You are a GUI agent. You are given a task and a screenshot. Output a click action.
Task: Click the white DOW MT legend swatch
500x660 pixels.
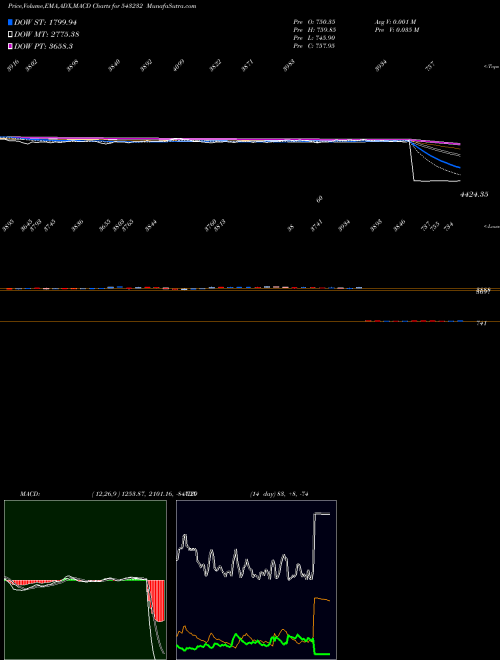tap(10, 34)
